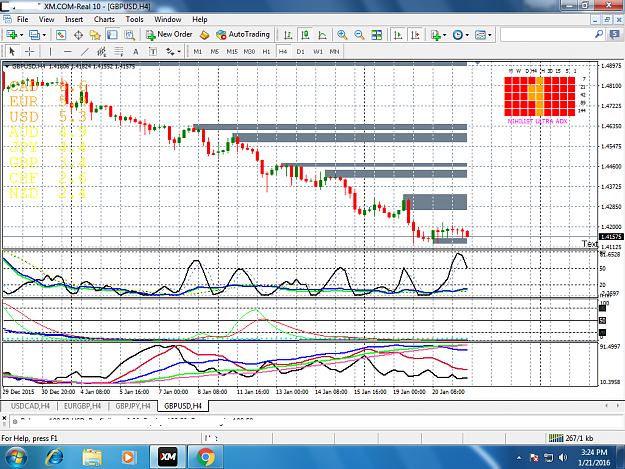Viewport: 625px width, 469px height.
Task: Expand the Indicators dropdown arrow
Action: pyautogui.click(x=444, y=35)
